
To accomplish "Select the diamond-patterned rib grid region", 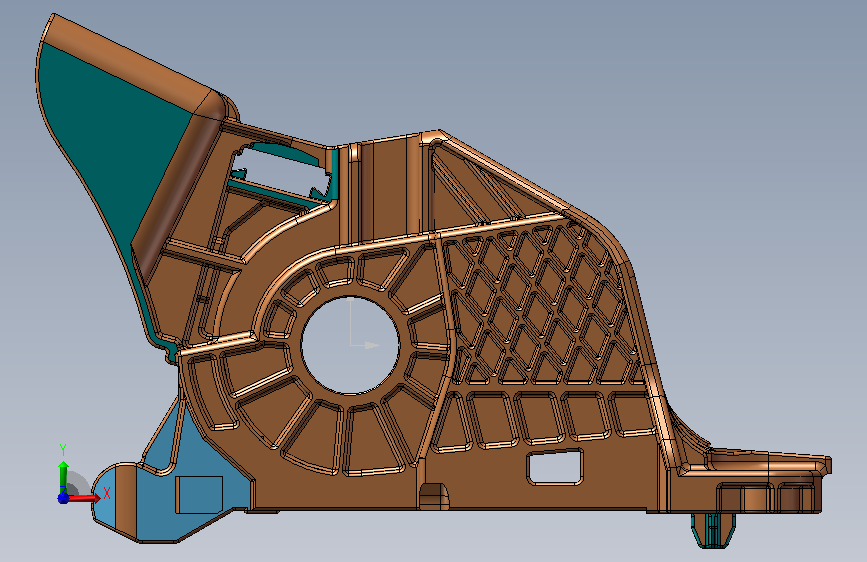I will [x=545, y=304].
